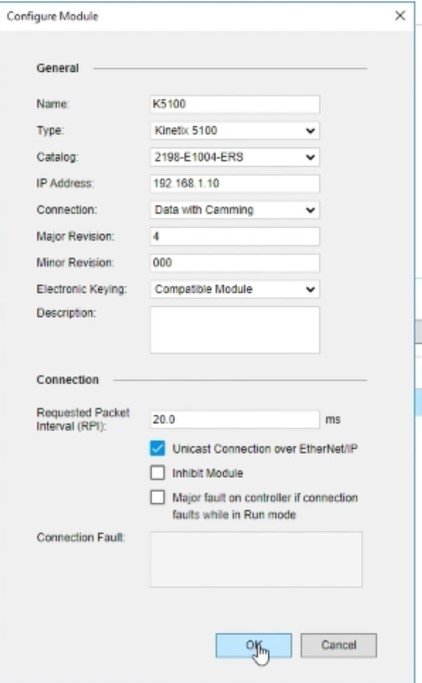
Task: Click the Connection Fault display box
Action: click(256, 559)
